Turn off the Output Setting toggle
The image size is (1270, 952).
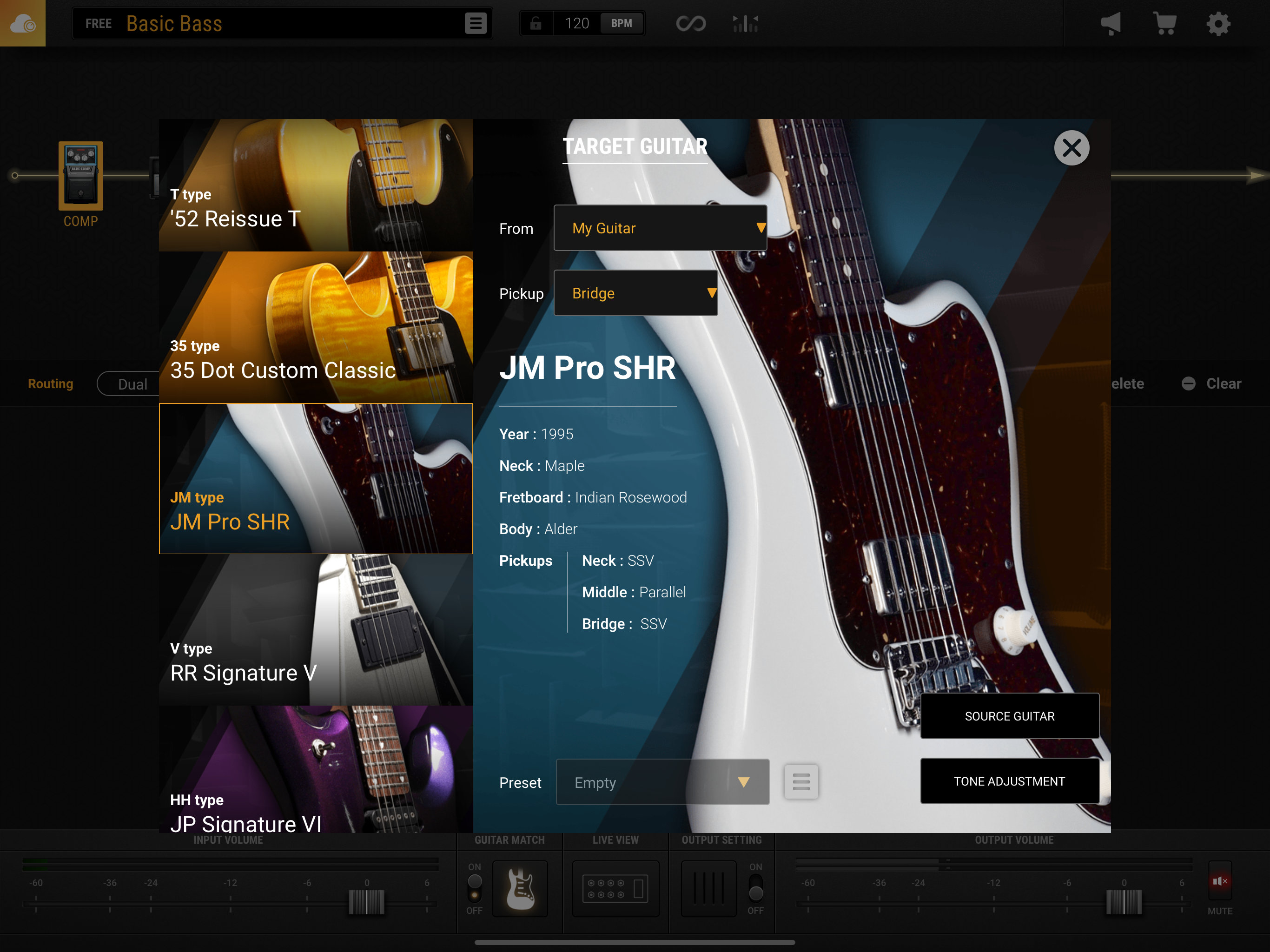click(x=755, y=889)
